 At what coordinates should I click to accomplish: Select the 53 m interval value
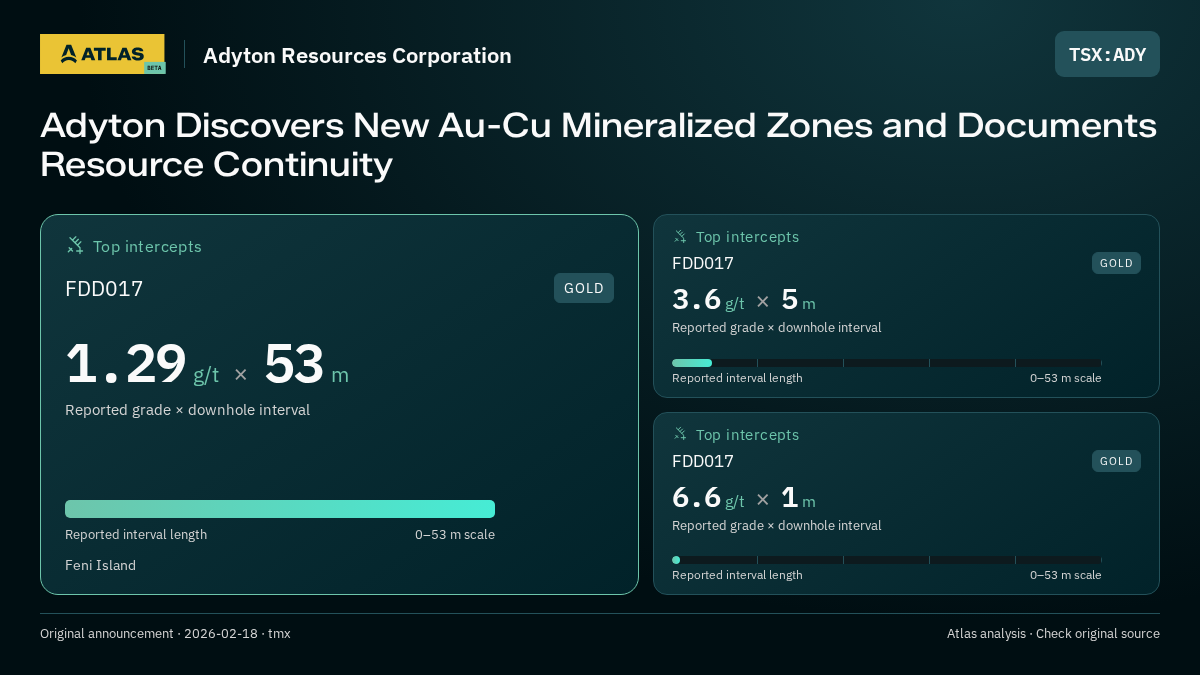306,365
